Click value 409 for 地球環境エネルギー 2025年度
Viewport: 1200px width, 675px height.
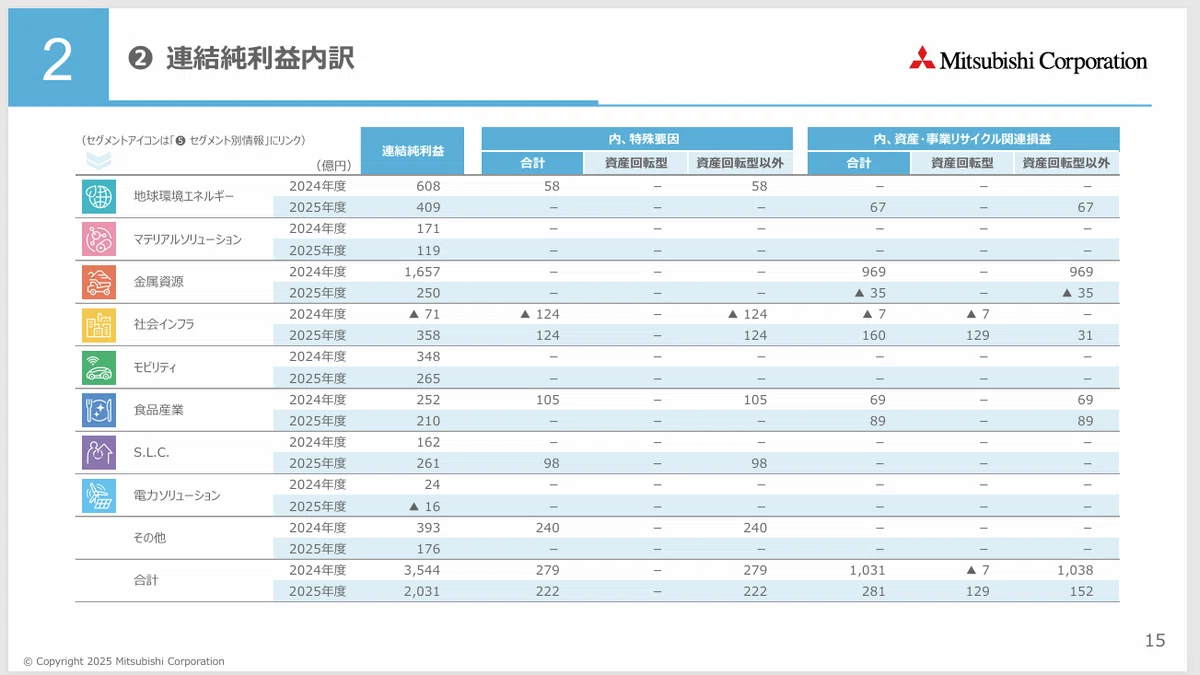[428, 208]
